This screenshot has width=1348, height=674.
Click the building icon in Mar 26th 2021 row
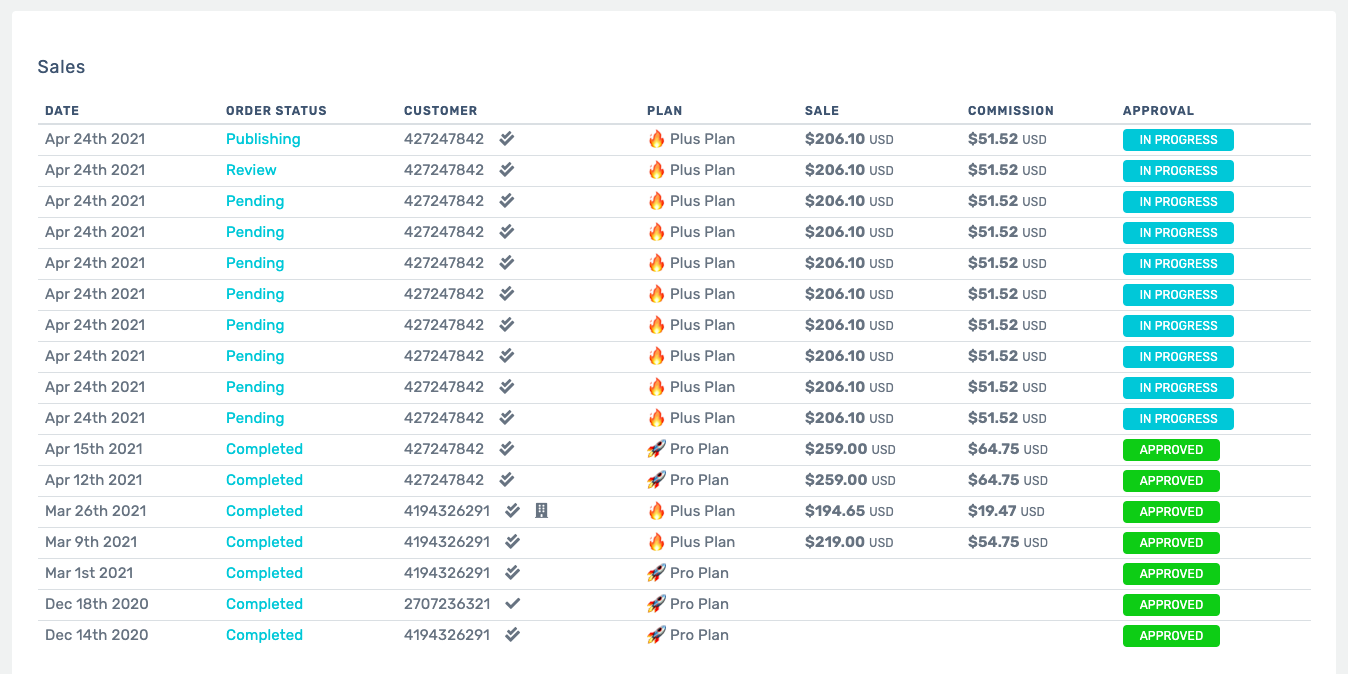click(542, 511)
